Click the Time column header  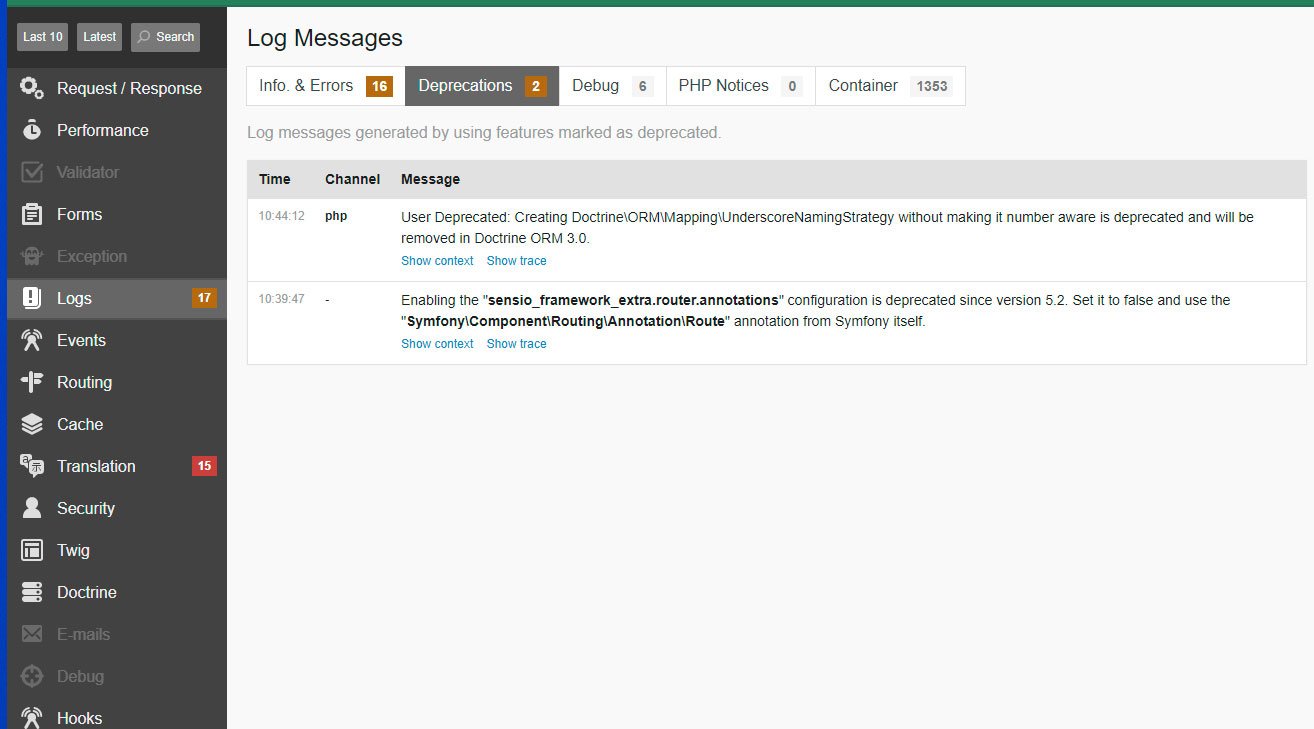pyautogui.click(x=275, y=180)
